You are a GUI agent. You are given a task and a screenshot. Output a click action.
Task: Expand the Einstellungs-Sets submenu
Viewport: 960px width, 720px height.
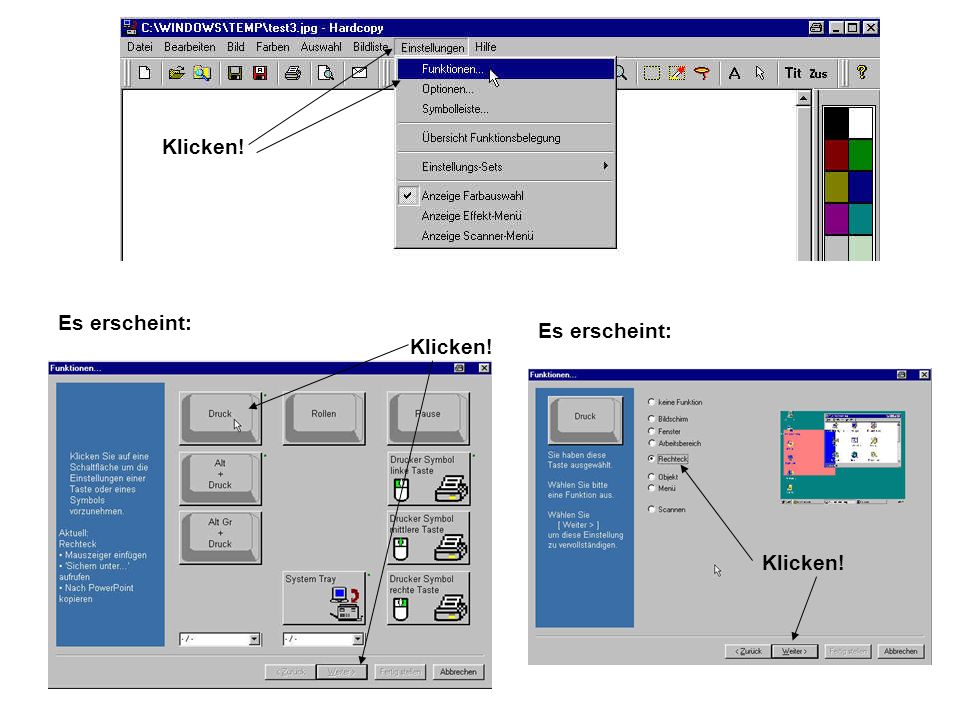pyautogui.click(x=505, y=167)
